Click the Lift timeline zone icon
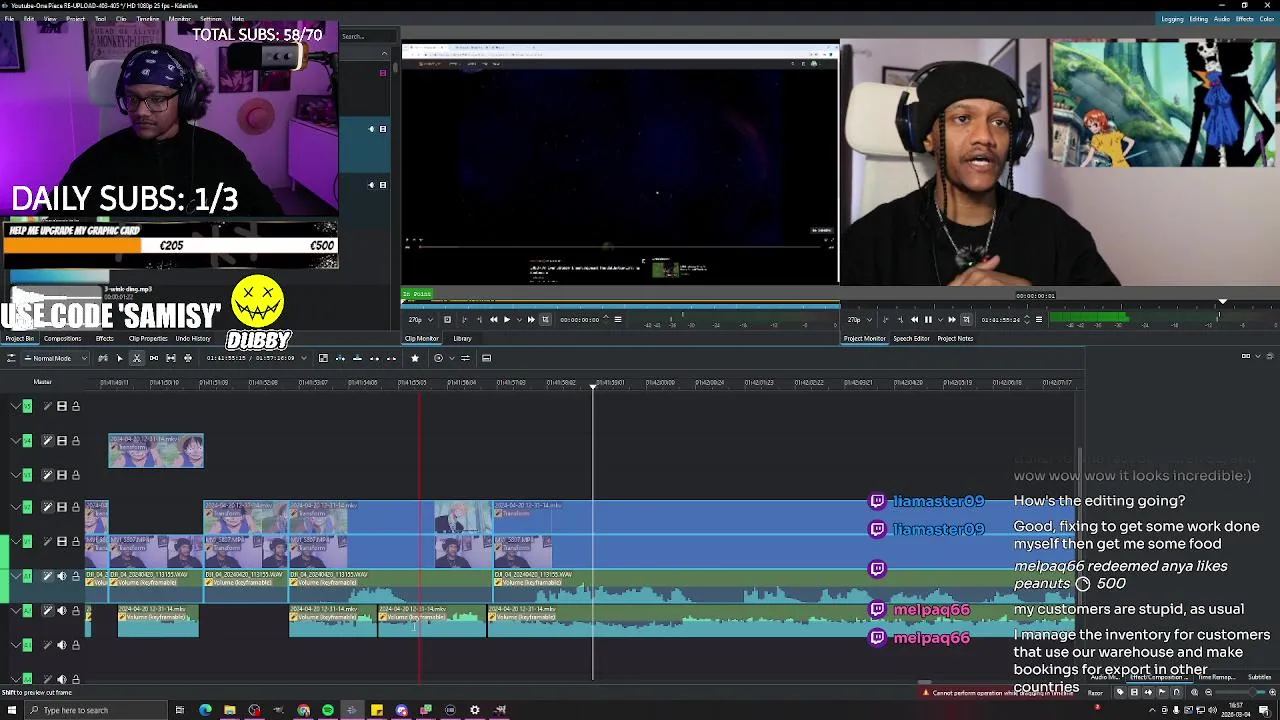This screenshot has height=720, width=1280. (x=391, y=358)
